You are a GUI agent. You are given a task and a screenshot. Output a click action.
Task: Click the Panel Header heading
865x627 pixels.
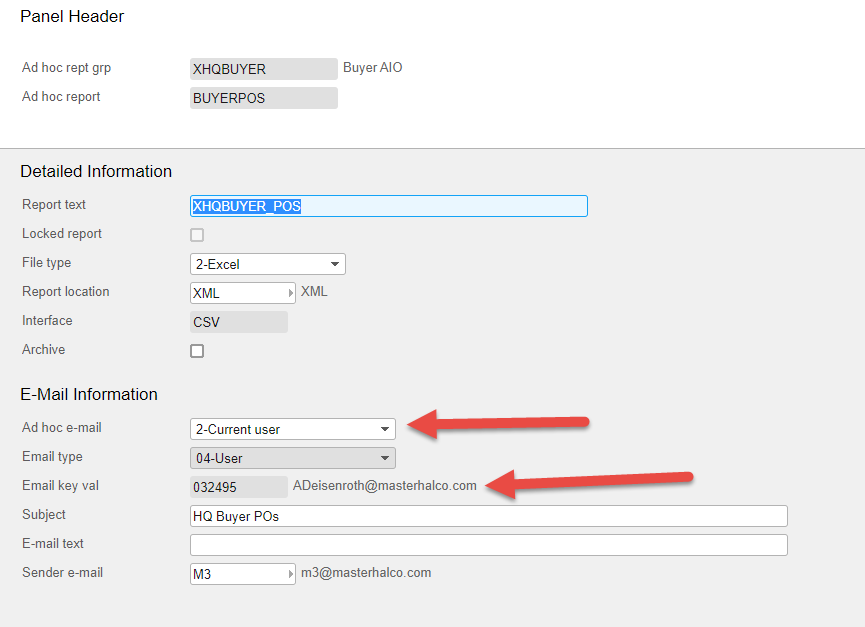[x=72, y=17]
